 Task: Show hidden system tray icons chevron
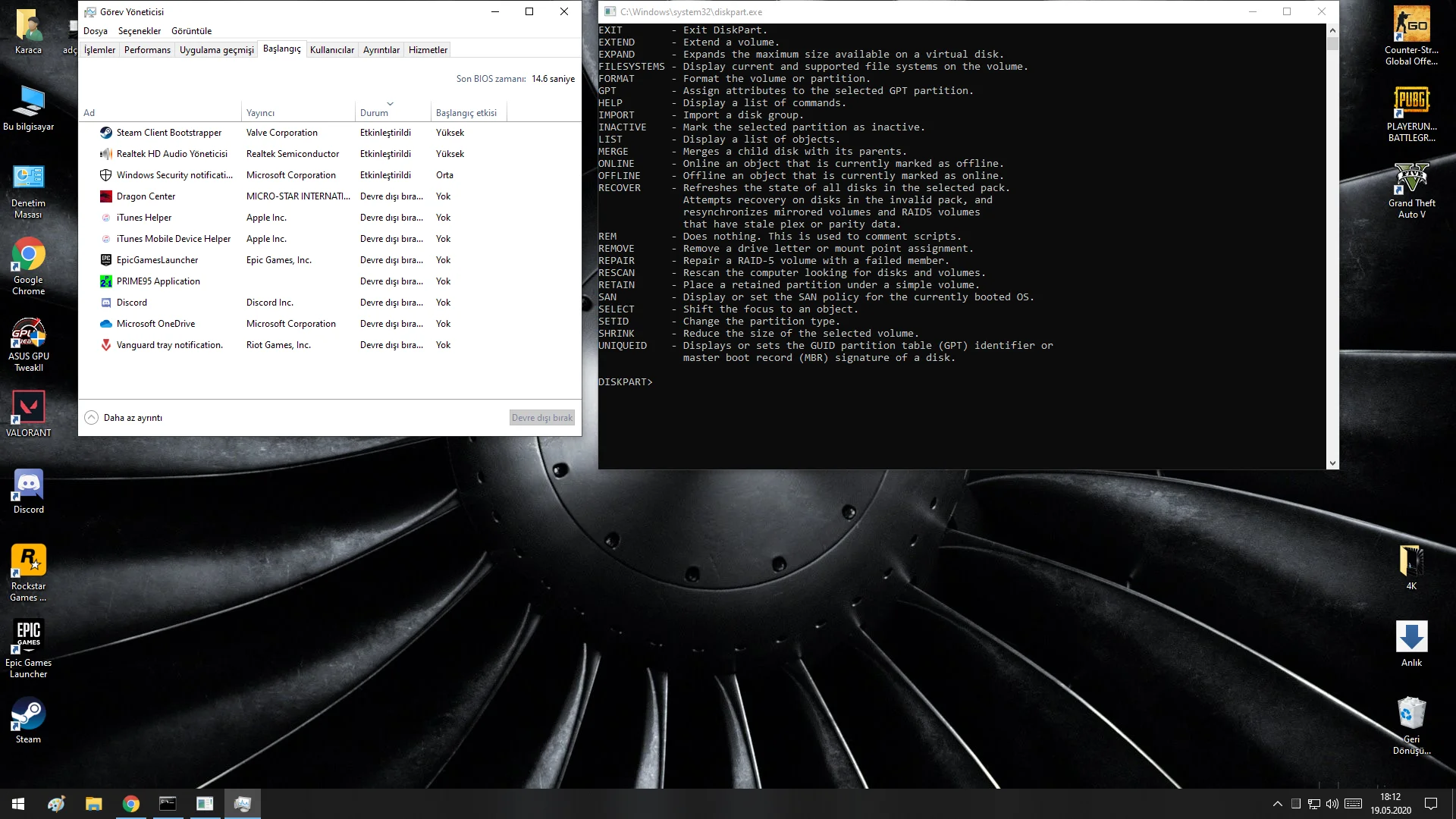coord(1277,804)
